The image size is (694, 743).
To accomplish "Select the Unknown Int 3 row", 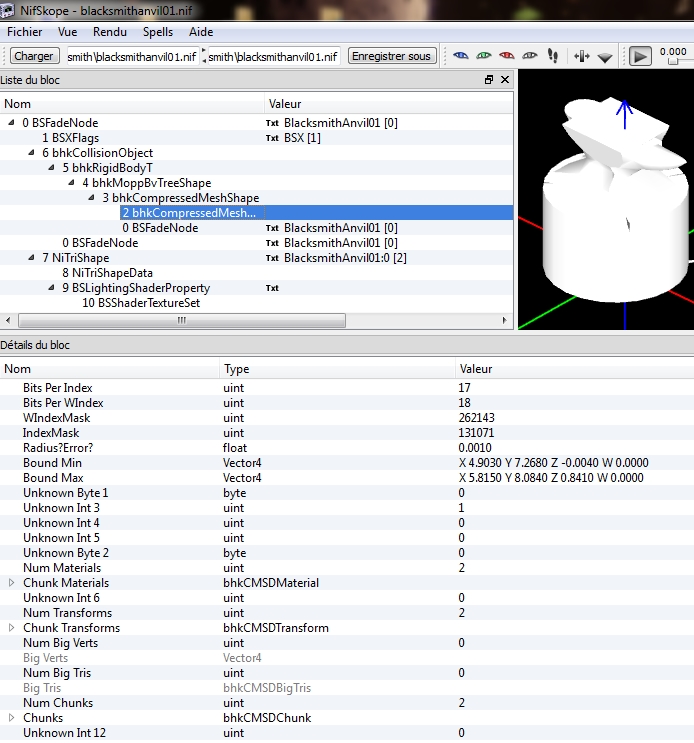I will (347, 508).
